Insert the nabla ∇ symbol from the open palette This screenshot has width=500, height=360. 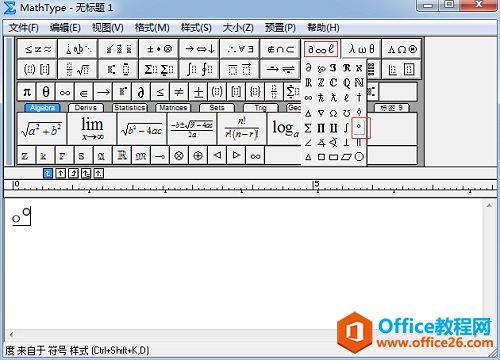(x=321, y=113)
